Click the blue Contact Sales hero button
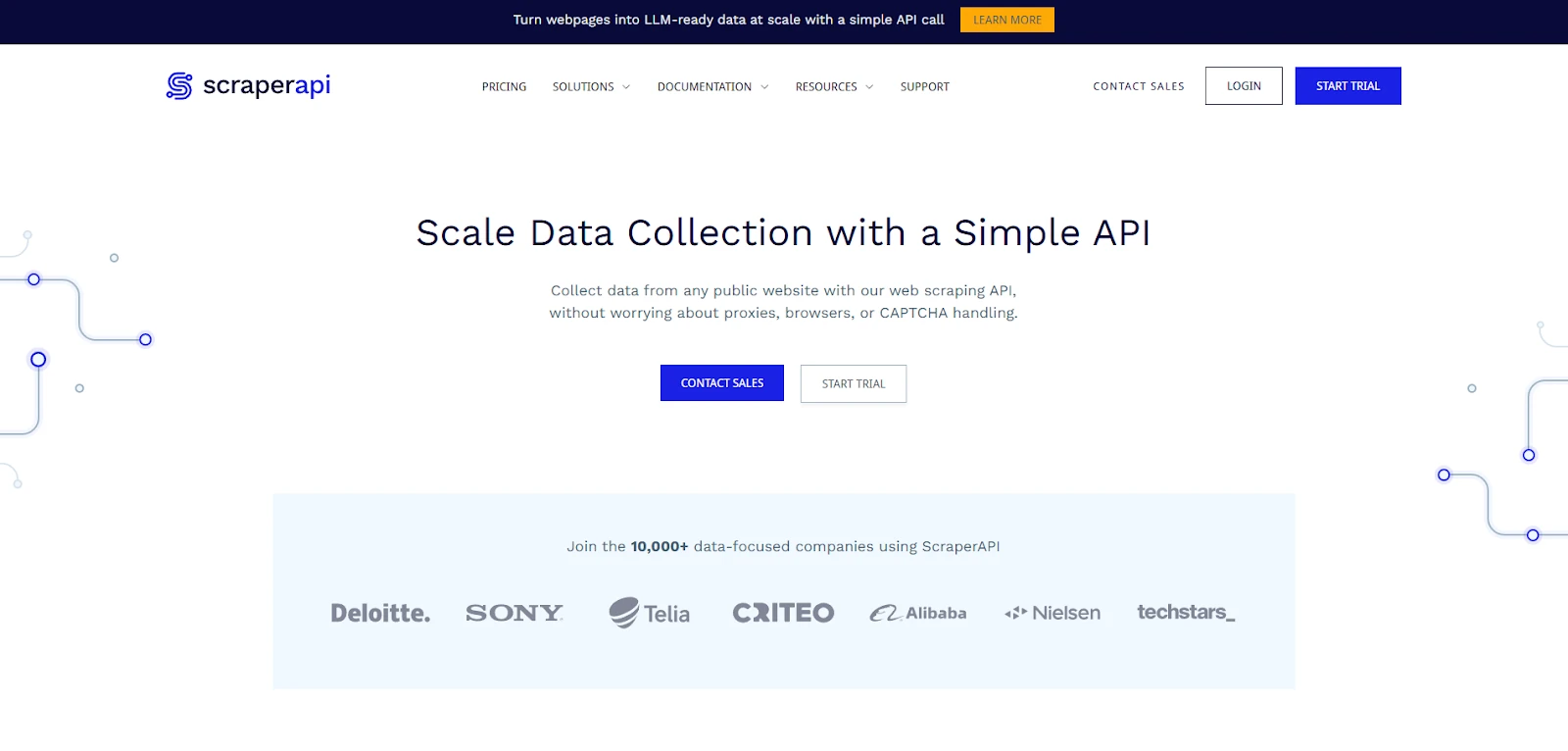This screenshot has width=1568, height=751. pyautogui.click(x=722, y=383)
